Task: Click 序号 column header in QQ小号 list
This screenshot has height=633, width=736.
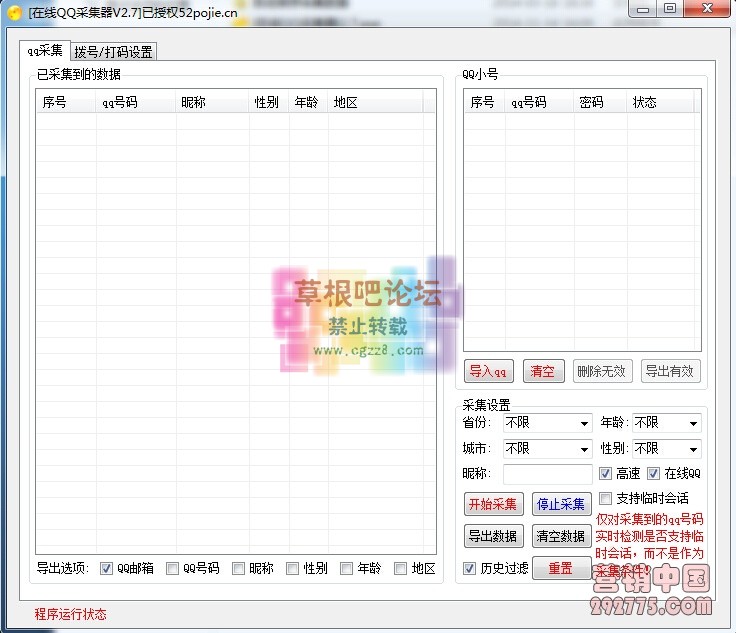Action: 484,102
